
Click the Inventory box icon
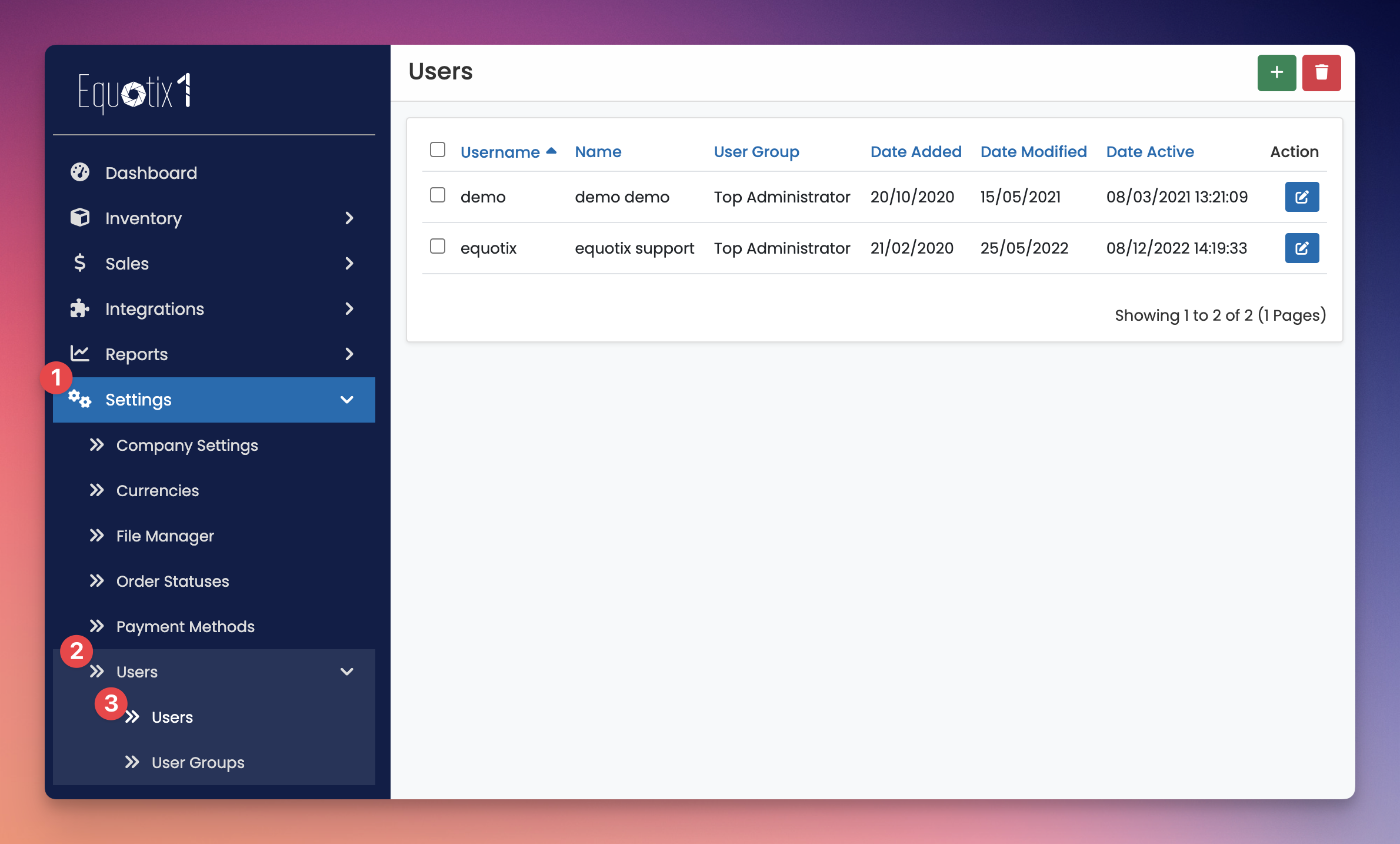(x=80, y=217)
